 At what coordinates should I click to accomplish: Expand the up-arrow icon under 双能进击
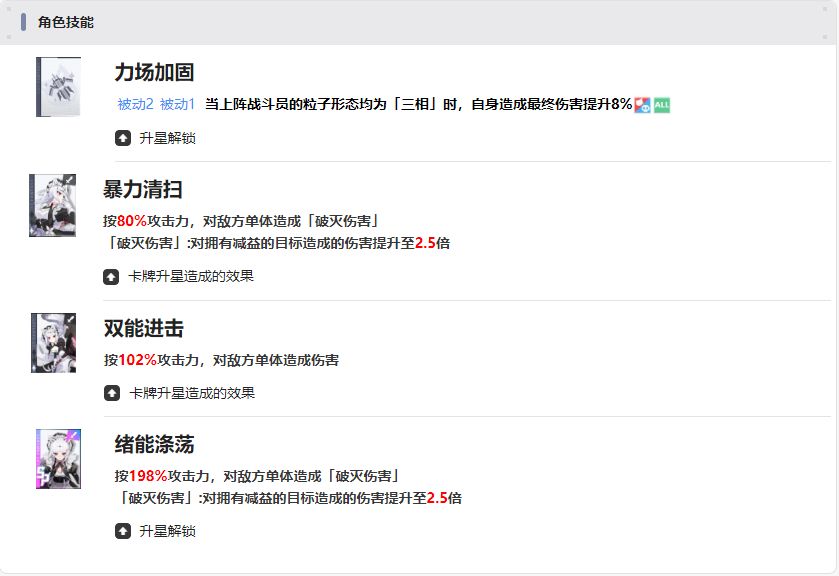point(112,393)
